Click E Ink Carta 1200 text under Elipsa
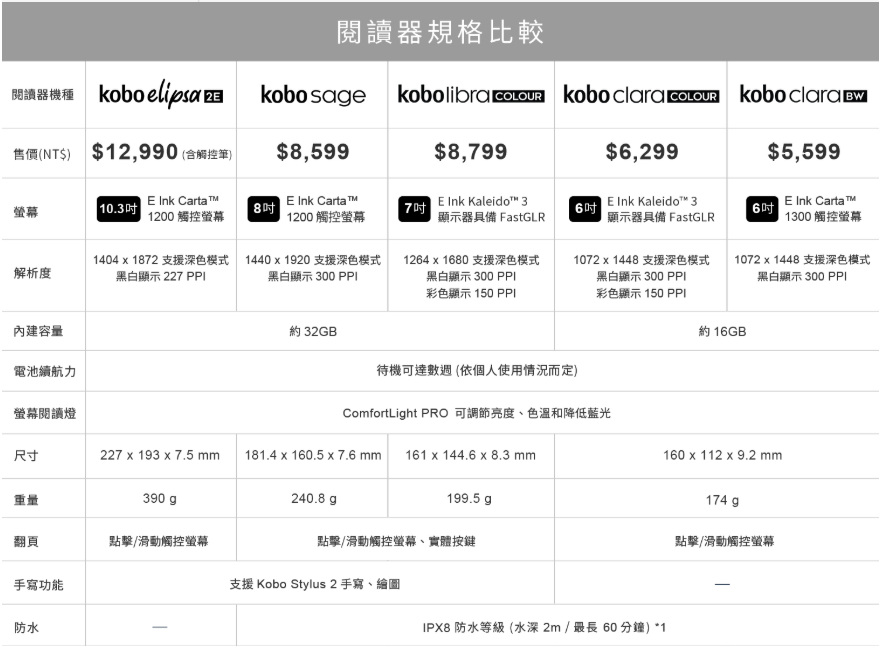Image resolution: width=892 pixels, height=646 pixels. click(185, 209)
